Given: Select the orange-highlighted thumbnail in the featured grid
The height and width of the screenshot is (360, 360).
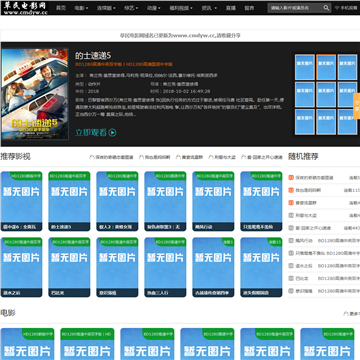Looking at the screenshot, I should pyautogui.click(x=326, y=67).
